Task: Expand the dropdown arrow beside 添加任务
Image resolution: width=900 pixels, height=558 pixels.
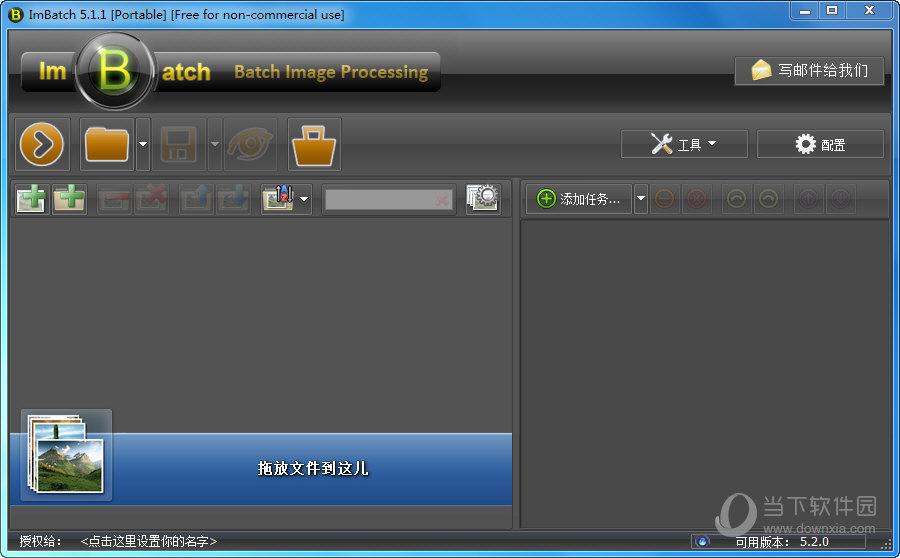Action: (641, 199)
